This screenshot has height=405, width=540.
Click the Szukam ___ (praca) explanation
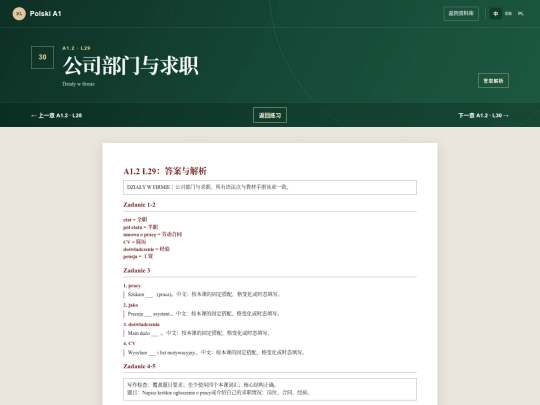click(204, 294)
